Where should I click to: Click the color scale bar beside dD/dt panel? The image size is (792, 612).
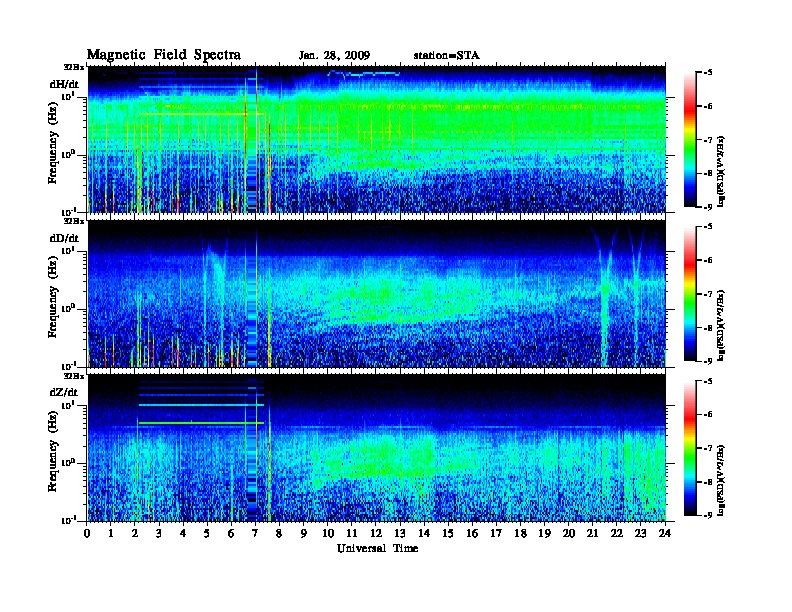(x=690, y=293)
